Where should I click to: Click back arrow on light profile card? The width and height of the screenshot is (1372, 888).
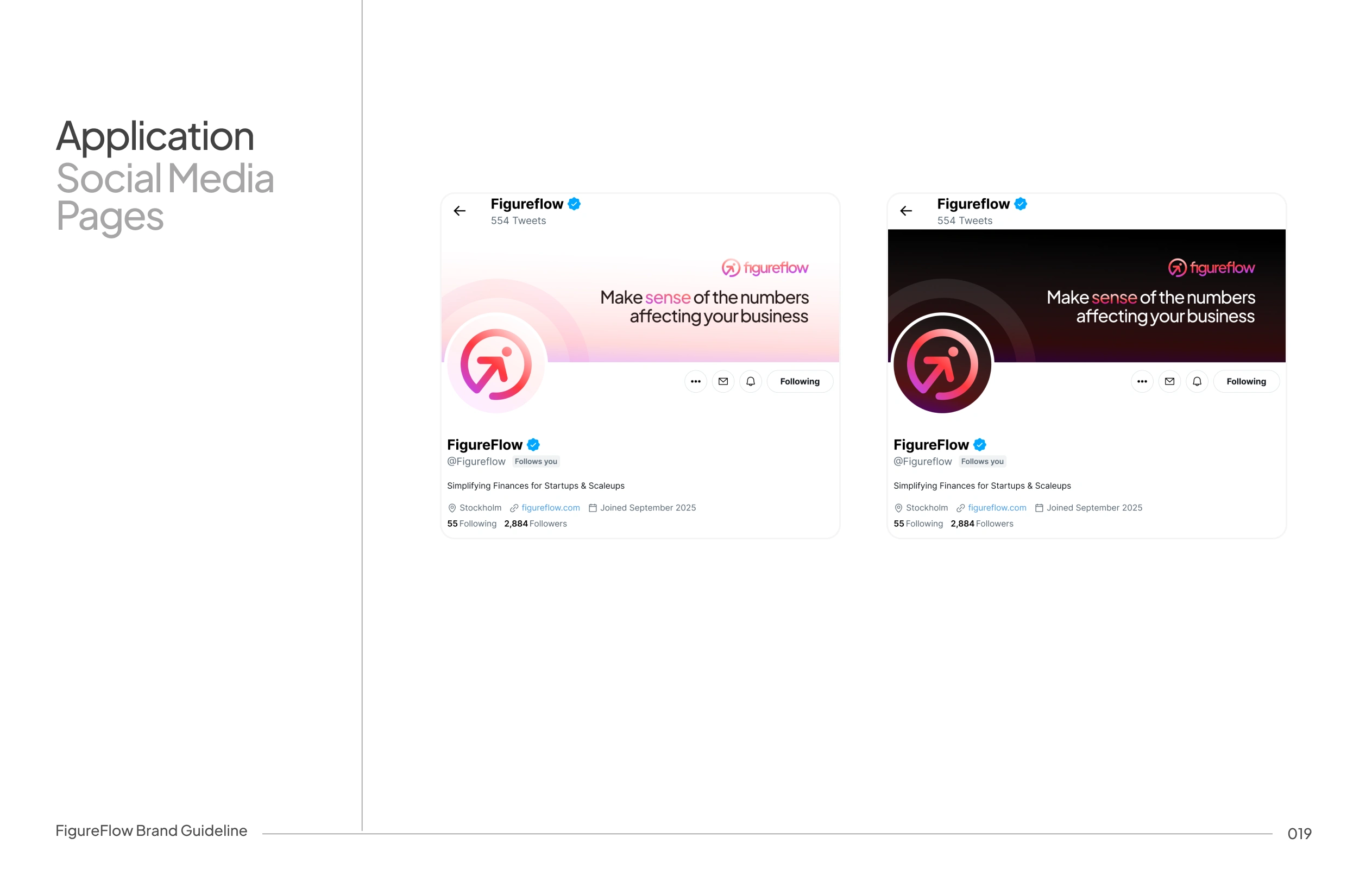click(x=460, y=211)
